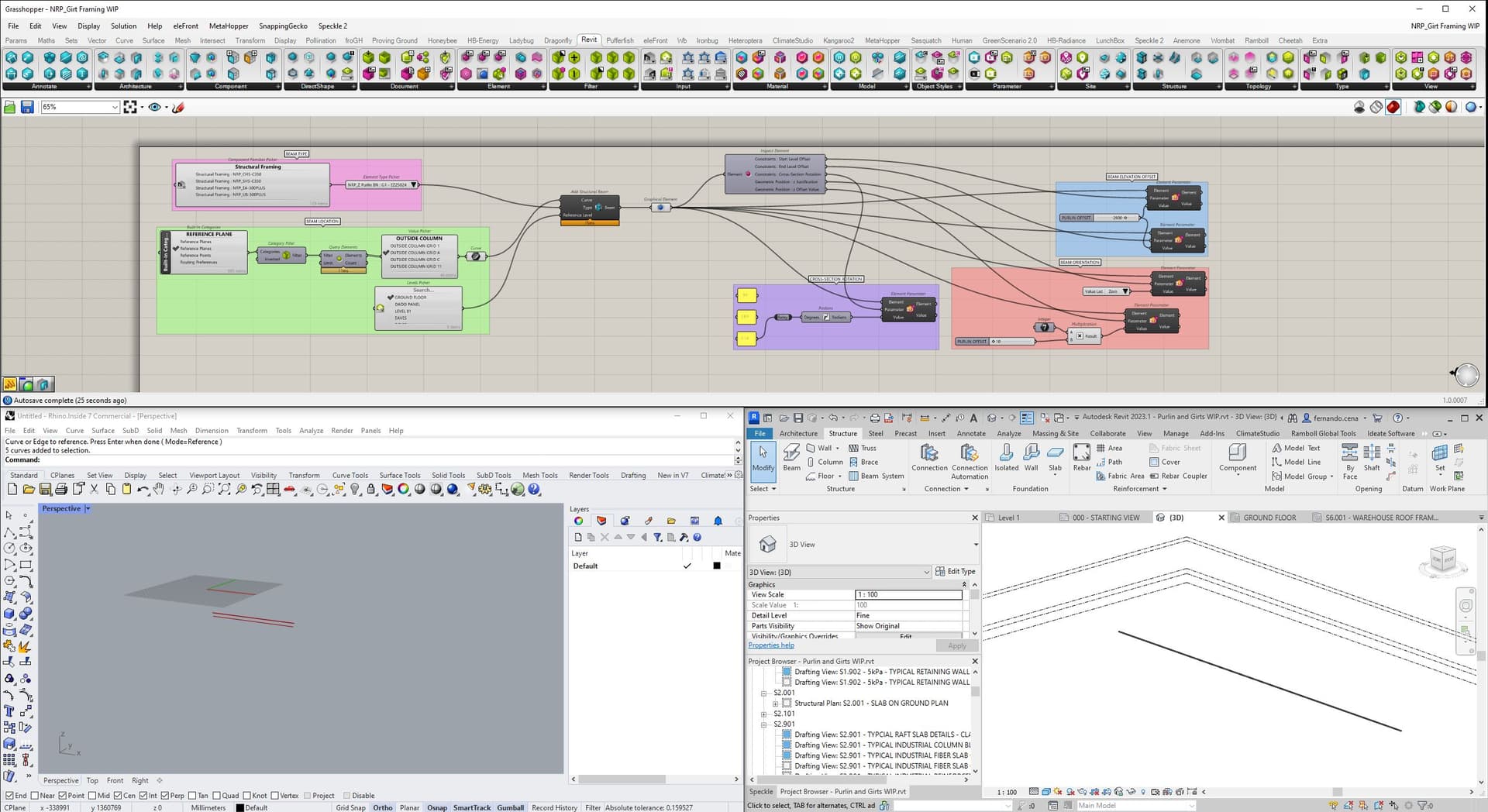
Task: Click Rhino New file icon
Action: pos(12,489)
